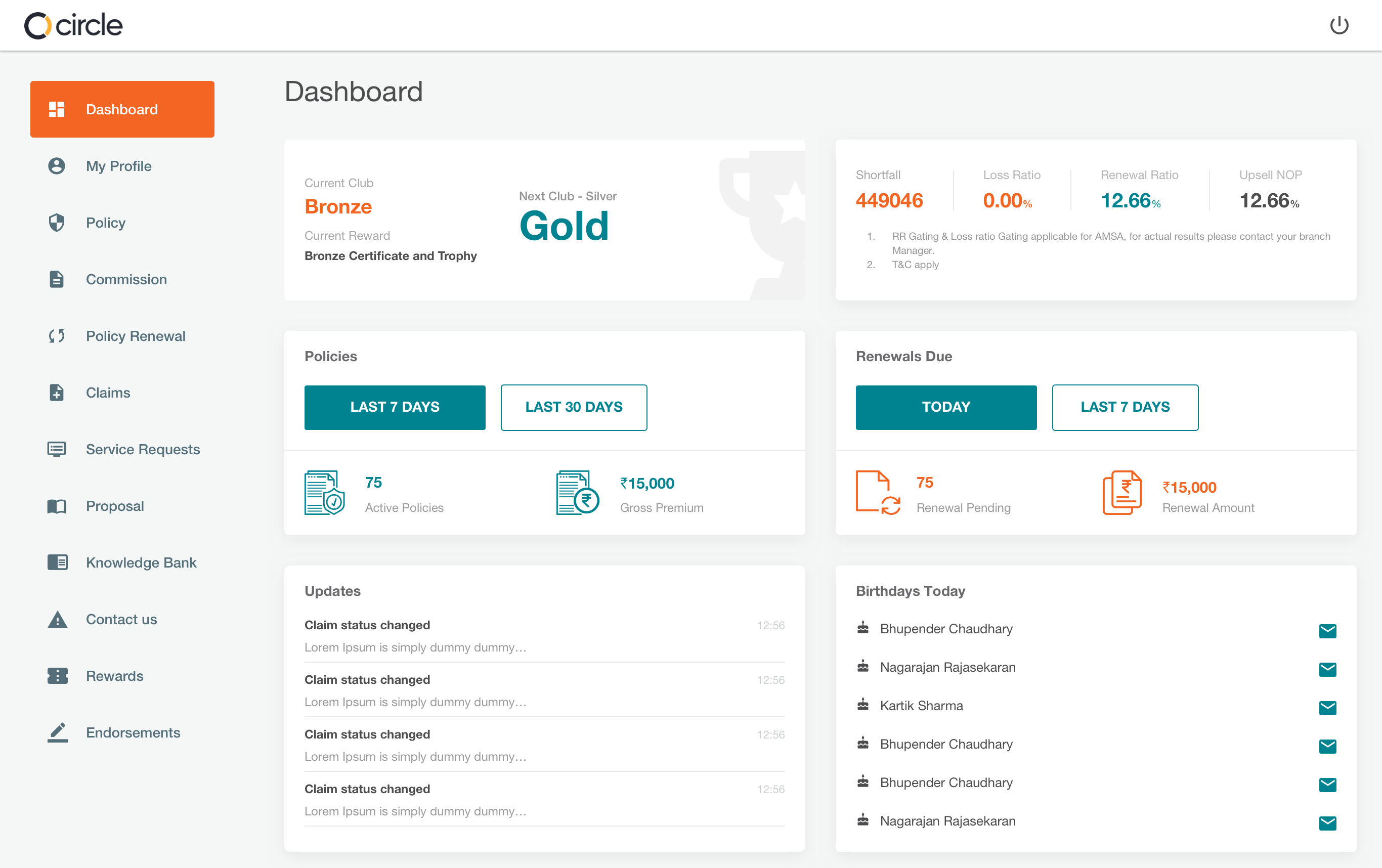Image resolution: width=1382 pixels, height=868 pixels.
Task: Click the 75 Renewal Pending count
Action: tap(925, 483)
